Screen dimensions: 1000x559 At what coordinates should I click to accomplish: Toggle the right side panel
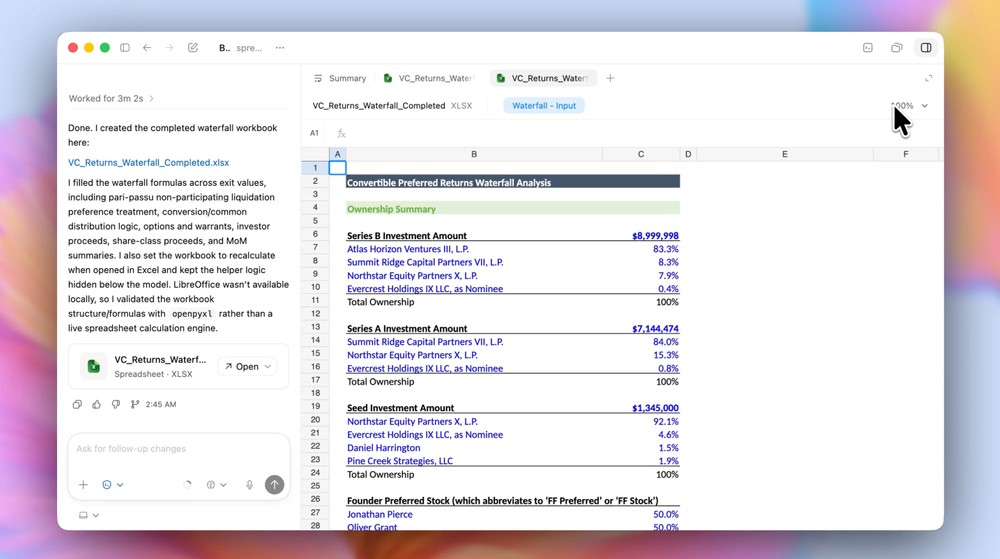(x=926, y=48)
